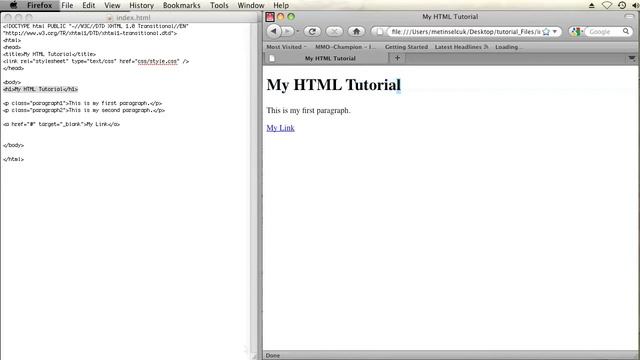Open the Bookmarks menu
The image size is (640, 360).
pos(182,5)
